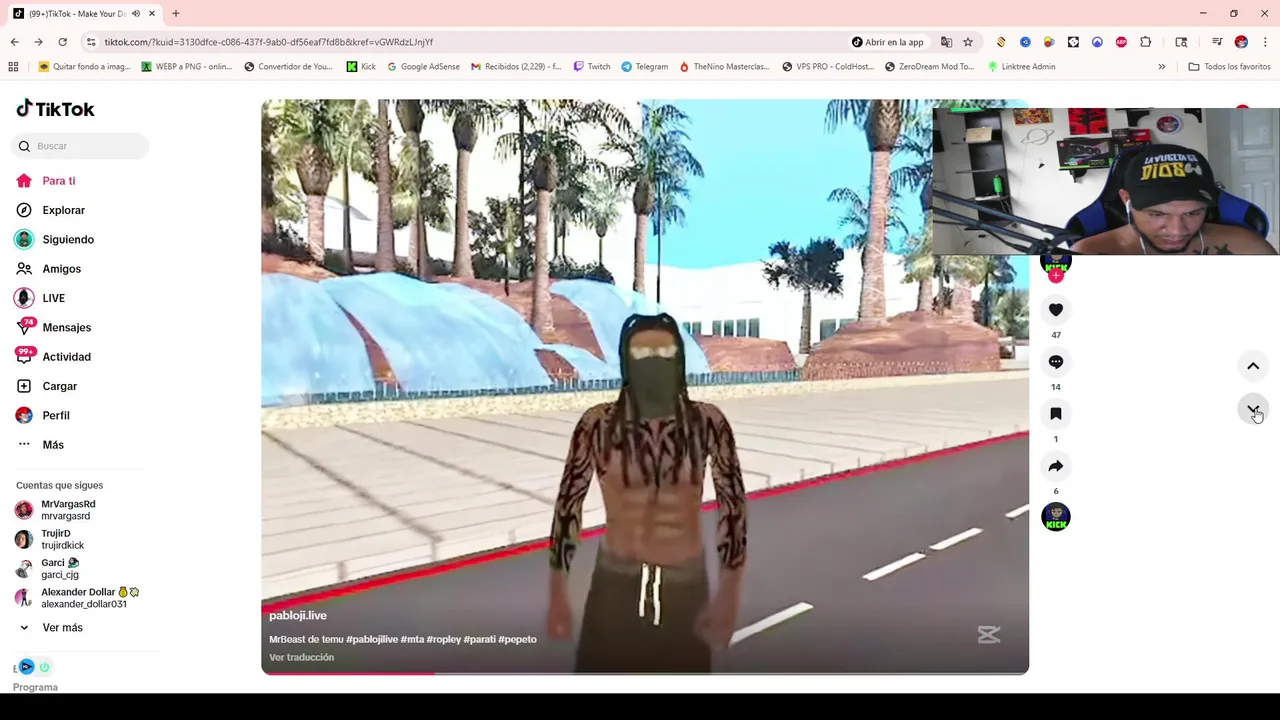The height and width of the screenshot is (720, 1280).
Task: Go to the next video with down chevron
Action: 1253,410
